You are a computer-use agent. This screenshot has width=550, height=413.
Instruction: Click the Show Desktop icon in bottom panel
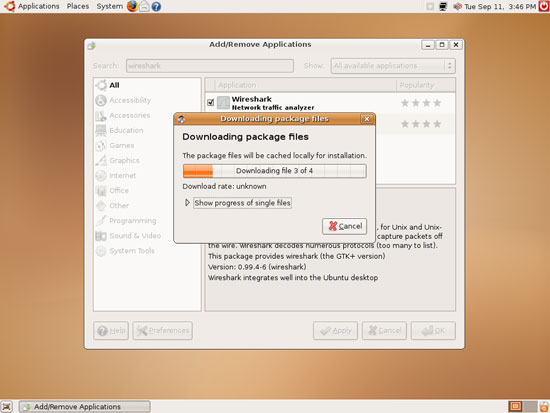coord(6,406)
